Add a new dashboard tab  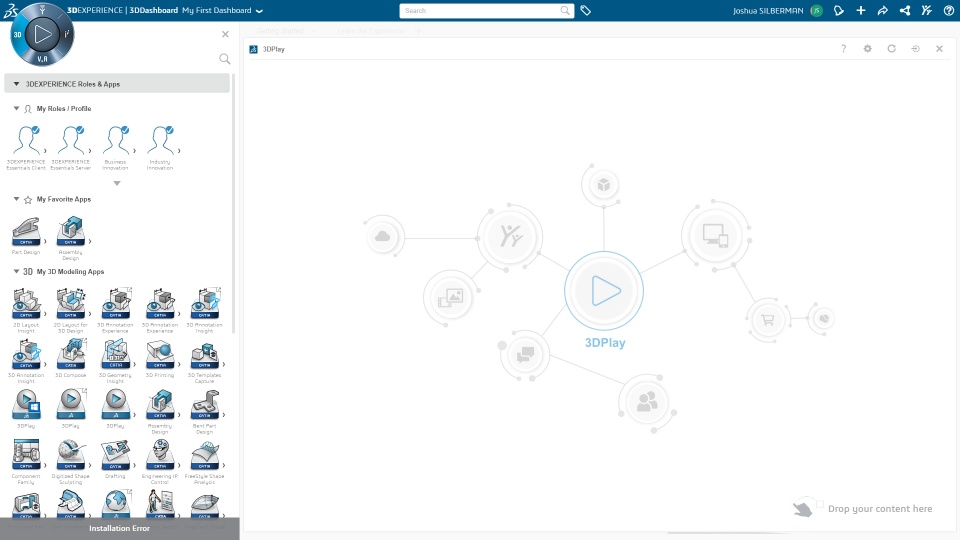(x=419, y=31)
